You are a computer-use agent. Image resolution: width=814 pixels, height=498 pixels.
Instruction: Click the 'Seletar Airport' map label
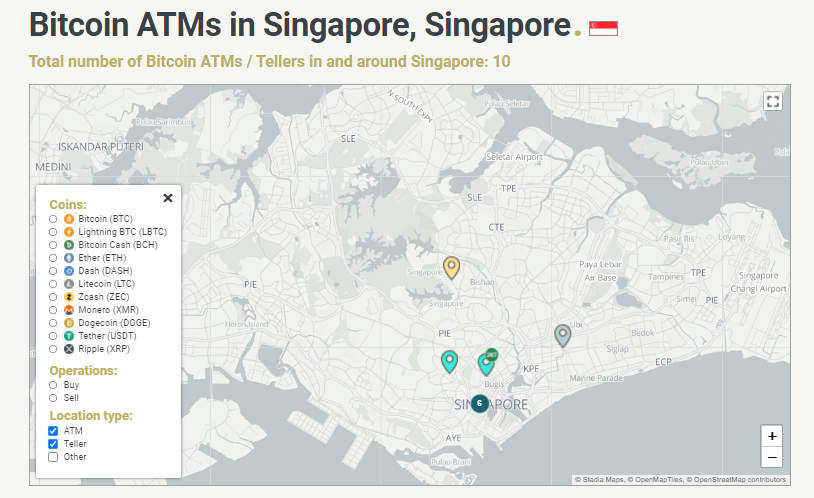pos(514,157)
